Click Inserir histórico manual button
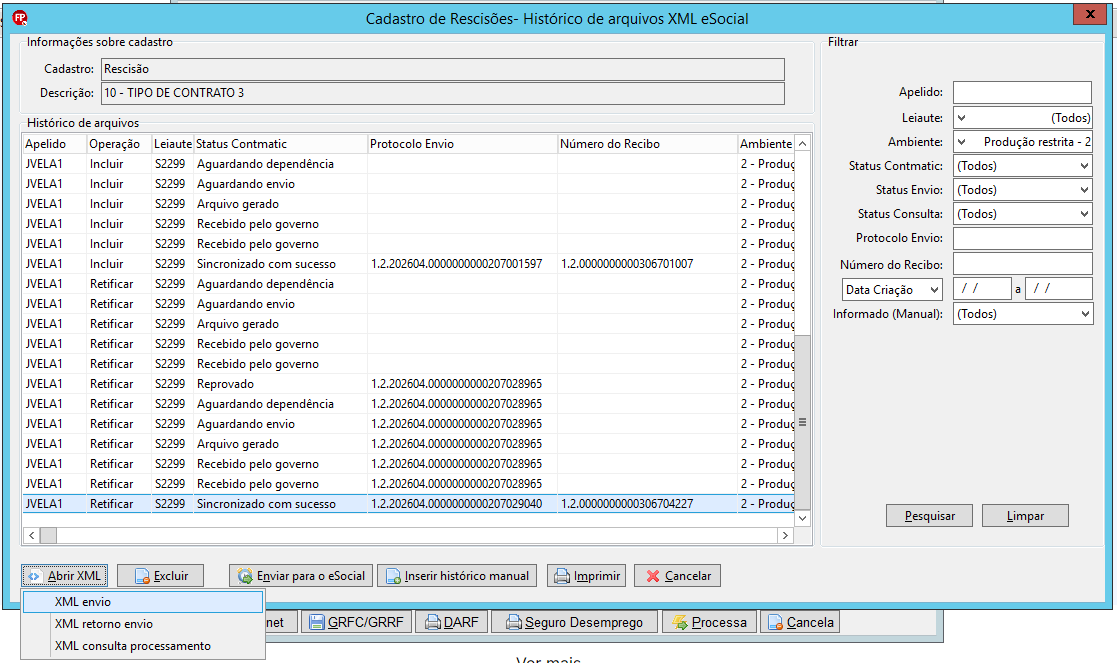Viewport: 1117px width, 663px height. [x=459, y=575]
